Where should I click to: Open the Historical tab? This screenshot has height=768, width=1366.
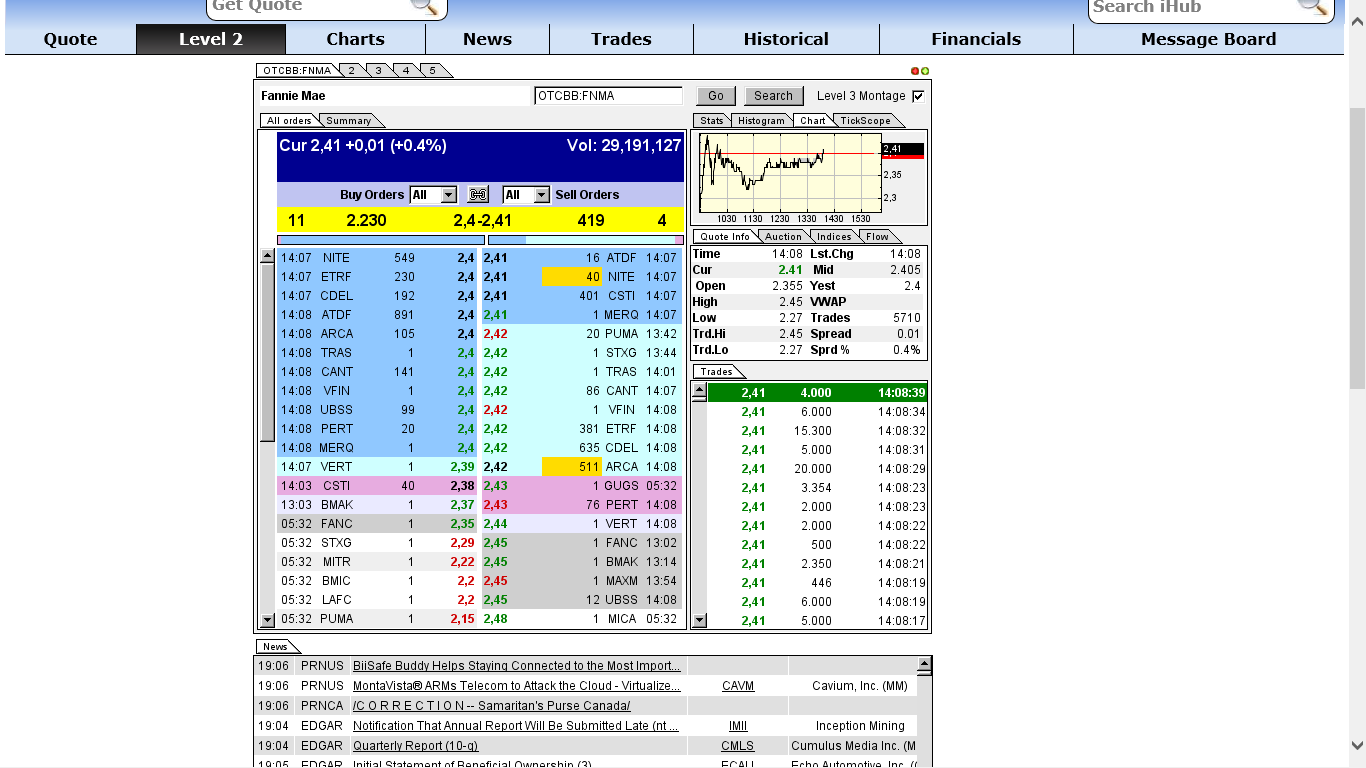pos(786,39)
